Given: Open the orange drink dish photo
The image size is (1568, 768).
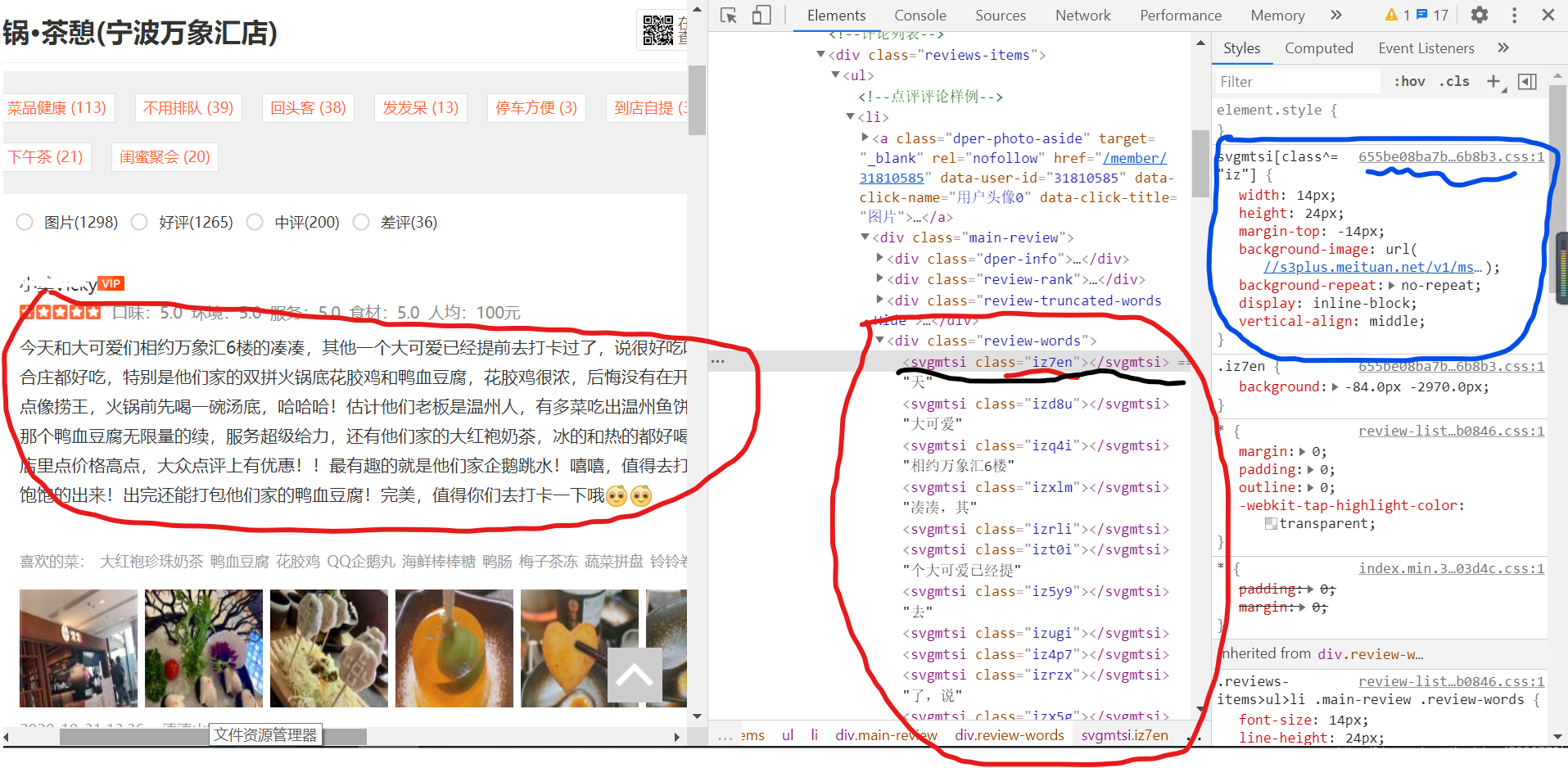Looking at the screenshot, I should click(454, 648).
